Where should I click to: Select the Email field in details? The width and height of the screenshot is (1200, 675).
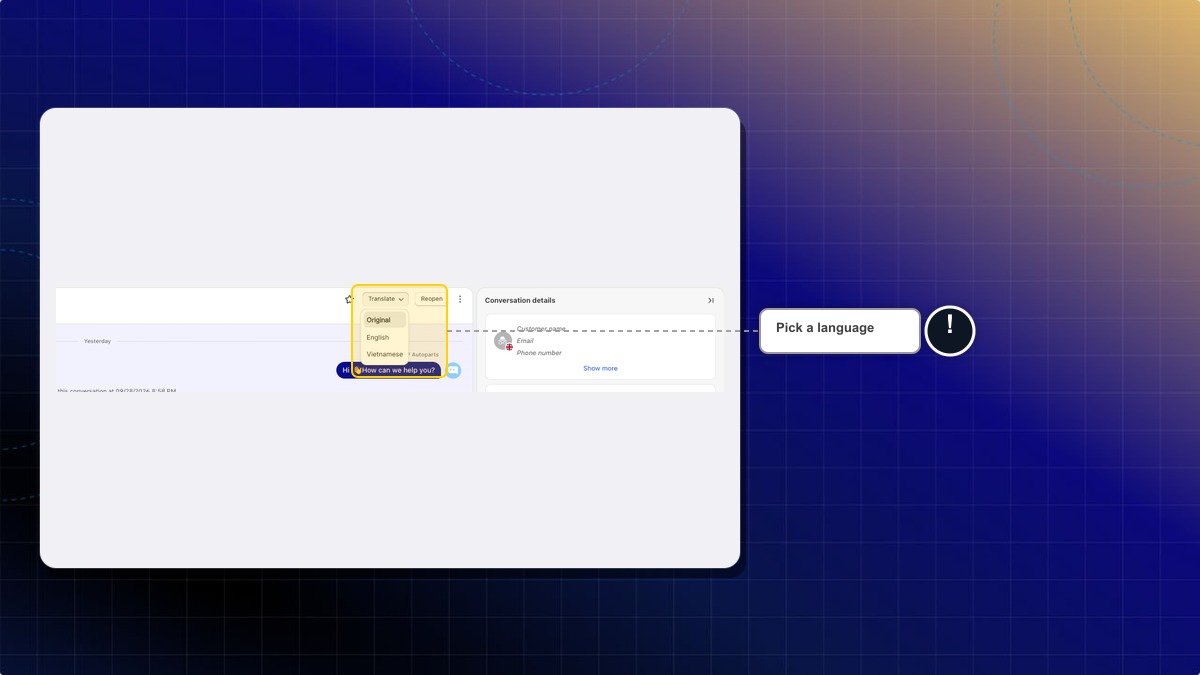click(x=525, y=341)
